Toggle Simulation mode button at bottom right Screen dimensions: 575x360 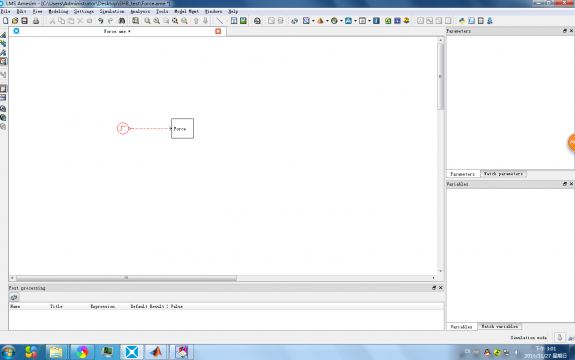click(x=559, y=337)
